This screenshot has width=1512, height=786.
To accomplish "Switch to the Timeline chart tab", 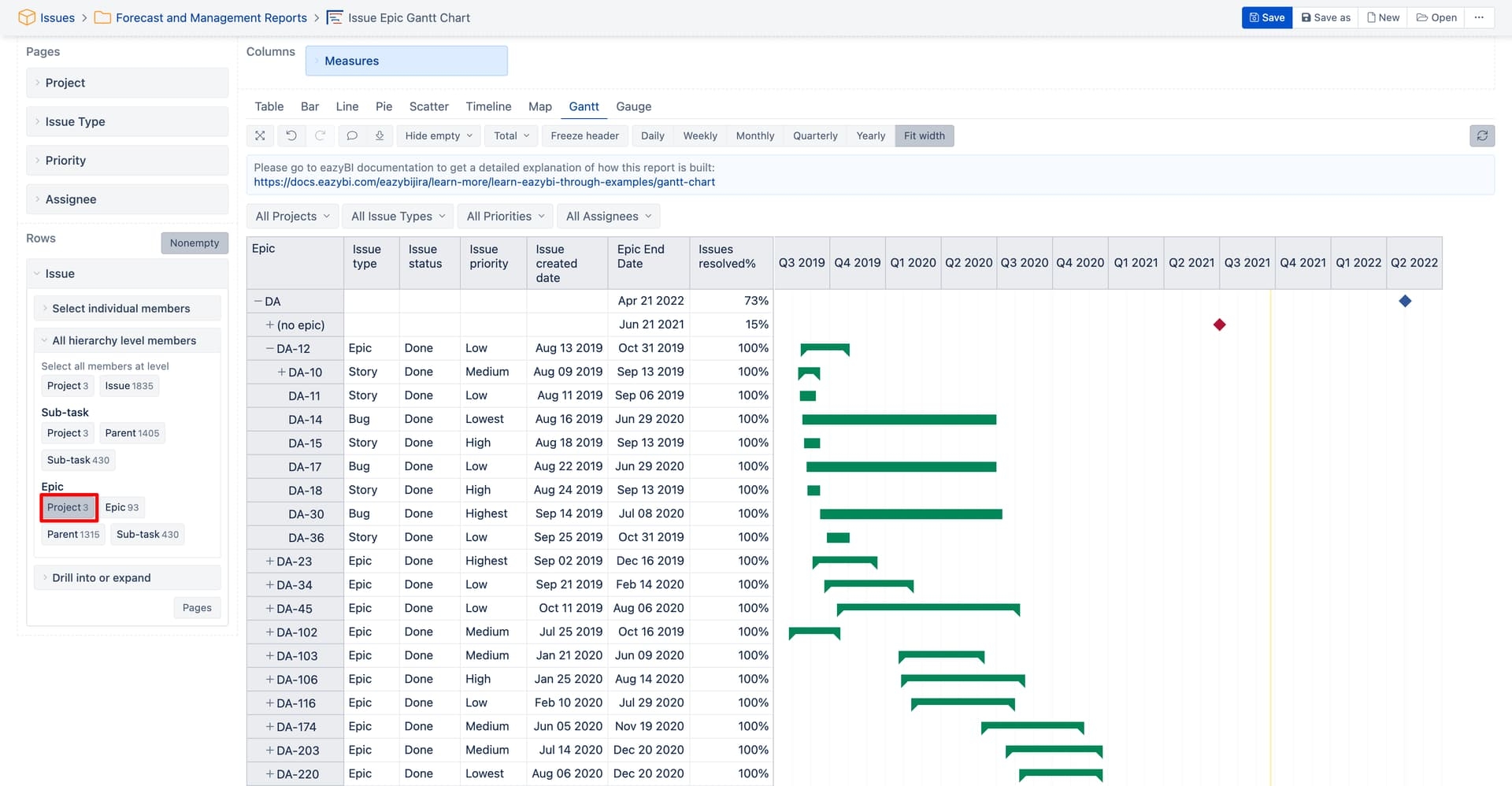I will tap(488, 106).
